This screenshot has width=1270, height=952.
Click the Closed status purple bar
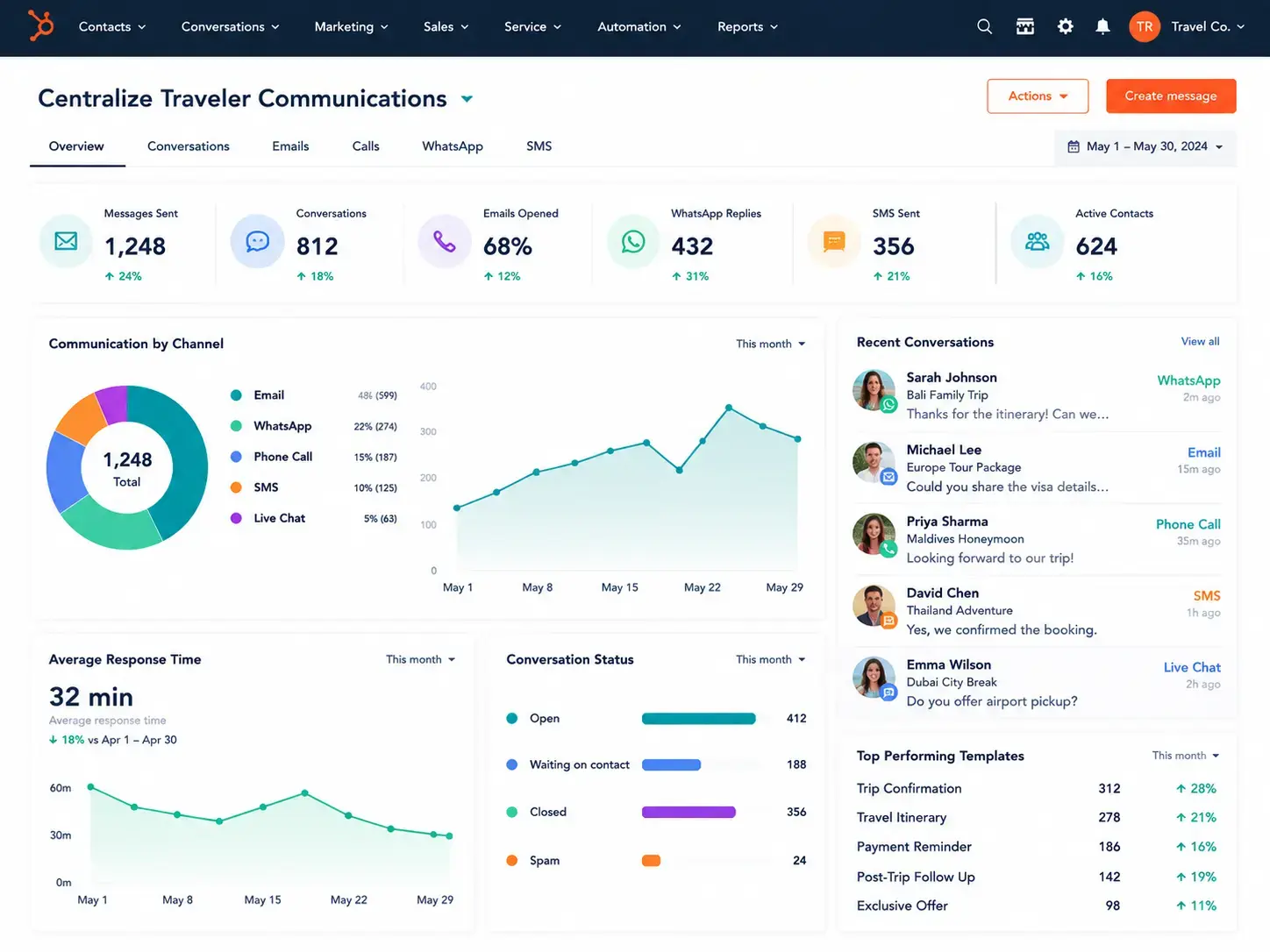pos(689,812)
